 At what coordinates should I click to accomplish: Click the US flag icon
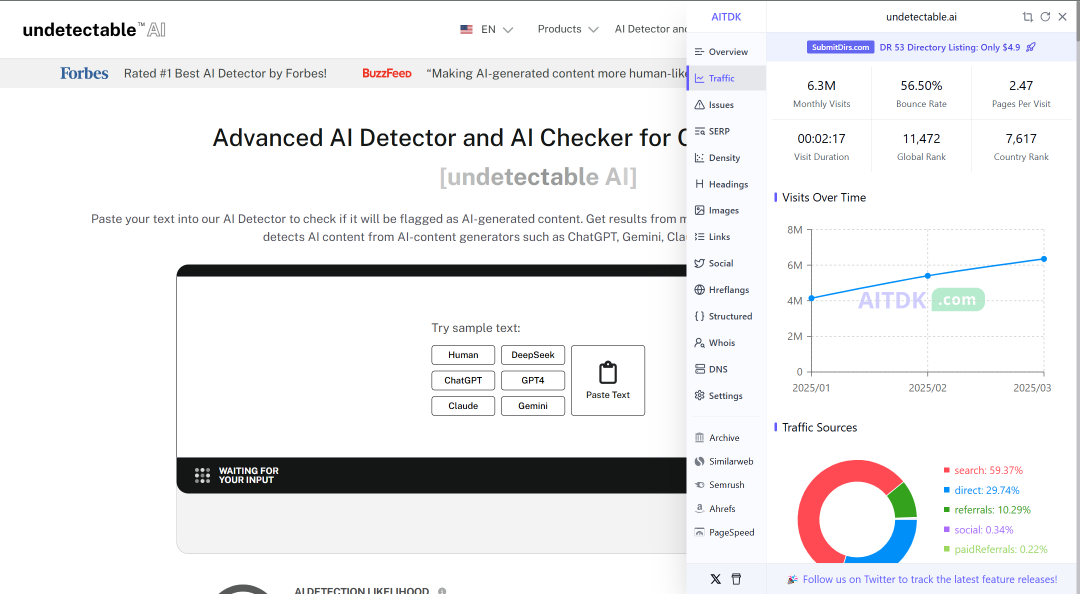466,29
